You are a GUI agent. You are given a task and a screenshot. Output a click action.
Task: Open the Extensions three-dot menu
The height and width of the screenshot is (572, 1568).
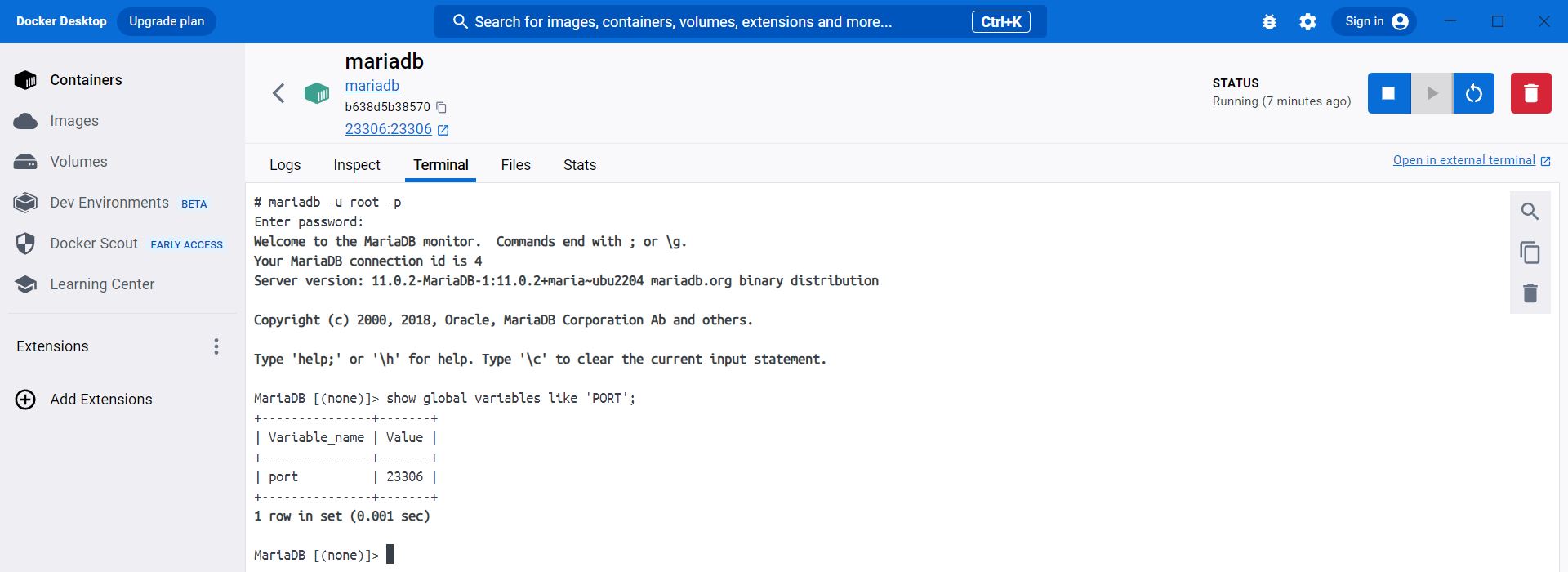point(216,346)
